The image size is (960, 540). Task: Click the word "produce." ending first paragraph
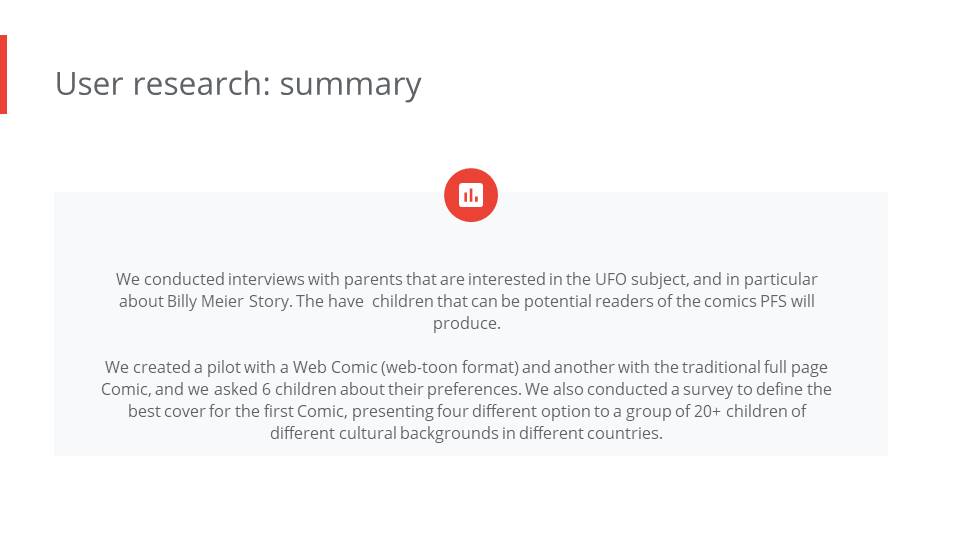point(467,324)
